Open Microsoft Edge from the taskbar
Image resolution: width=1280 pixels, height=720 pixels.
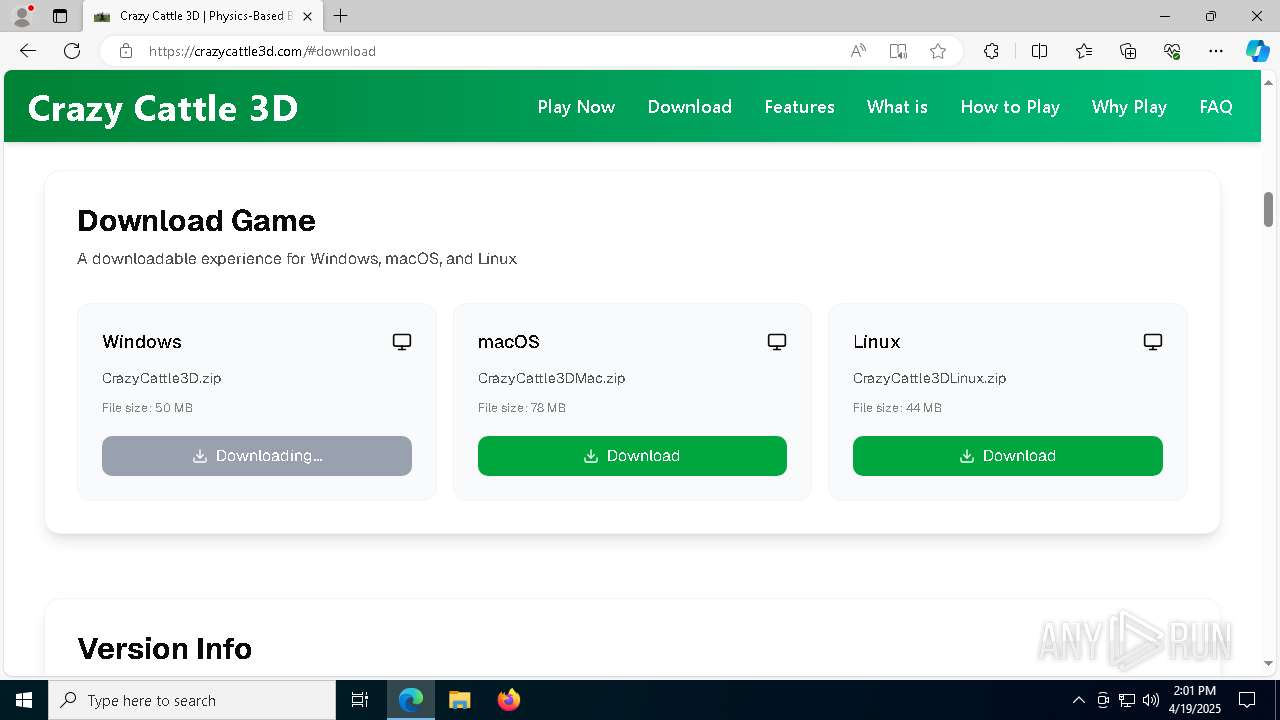pos(411,700)
